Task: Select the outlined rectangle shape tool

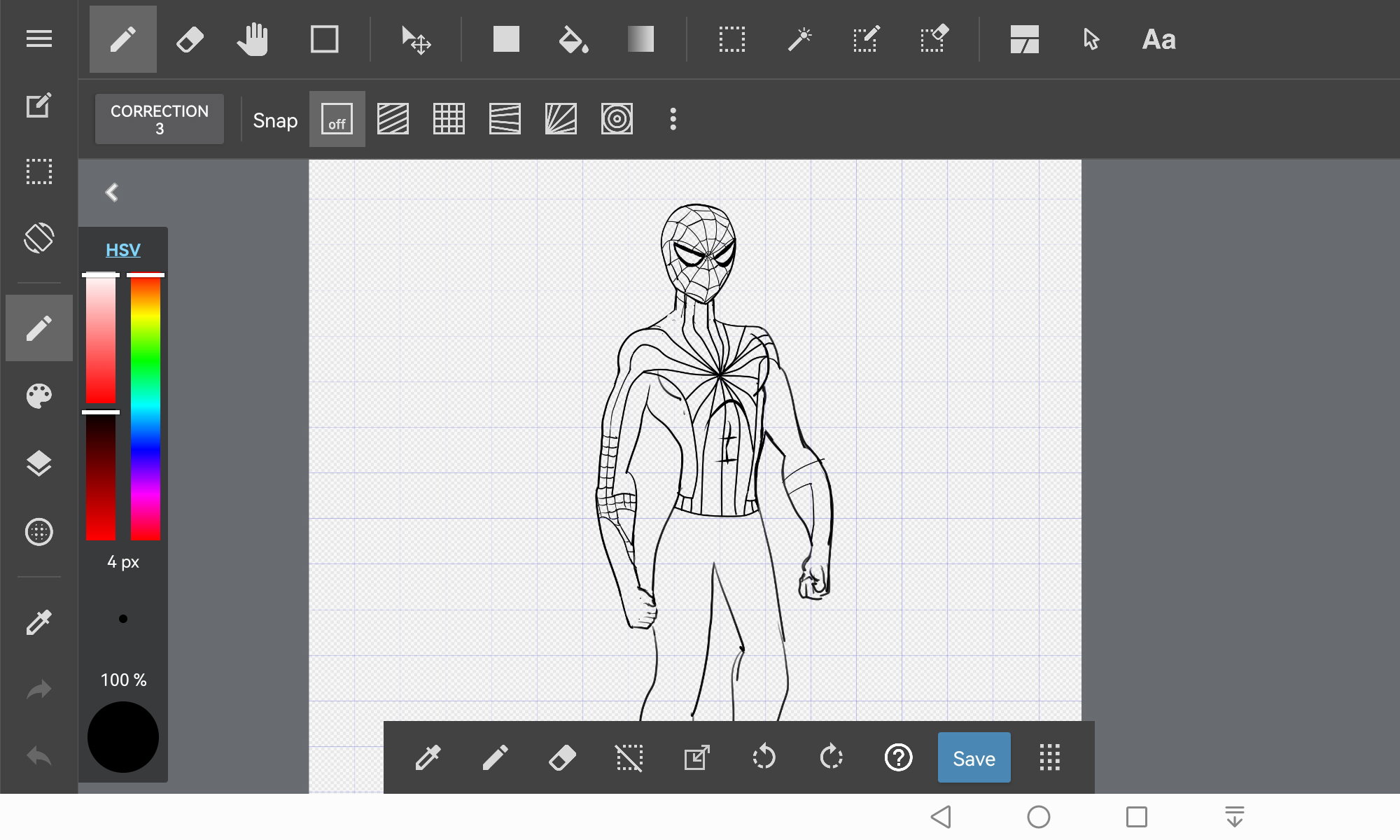Action: tap(324, 39)
